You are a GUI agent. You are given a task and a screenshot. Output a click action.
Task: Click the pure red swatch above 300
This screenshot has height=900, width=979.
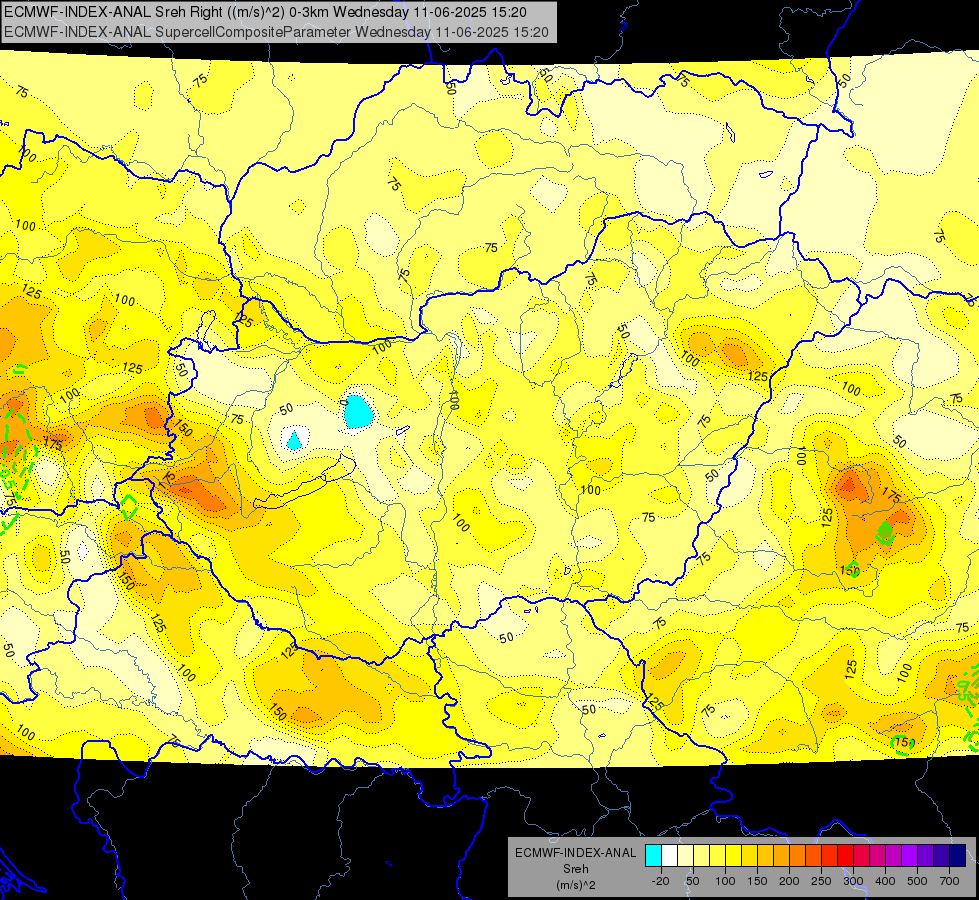(845, 855)
